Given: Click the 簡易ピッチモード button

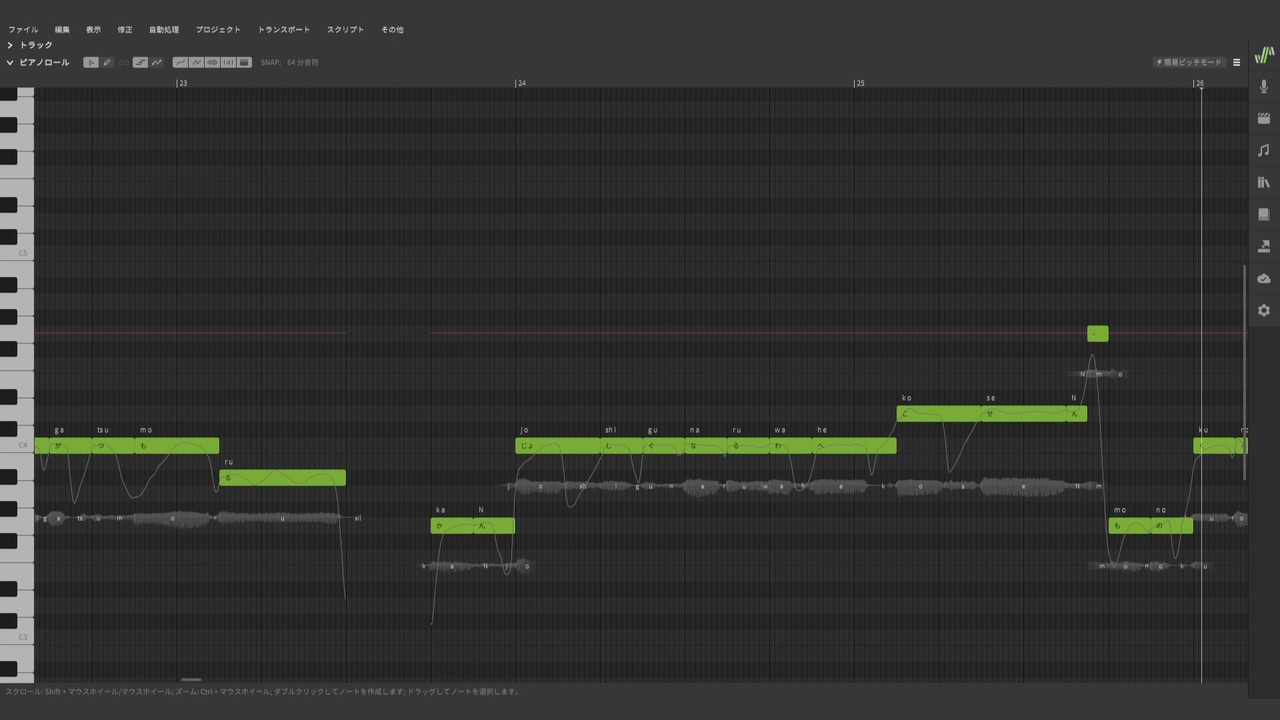Looking at the screenshot, I should click(x=1189, y=62).
